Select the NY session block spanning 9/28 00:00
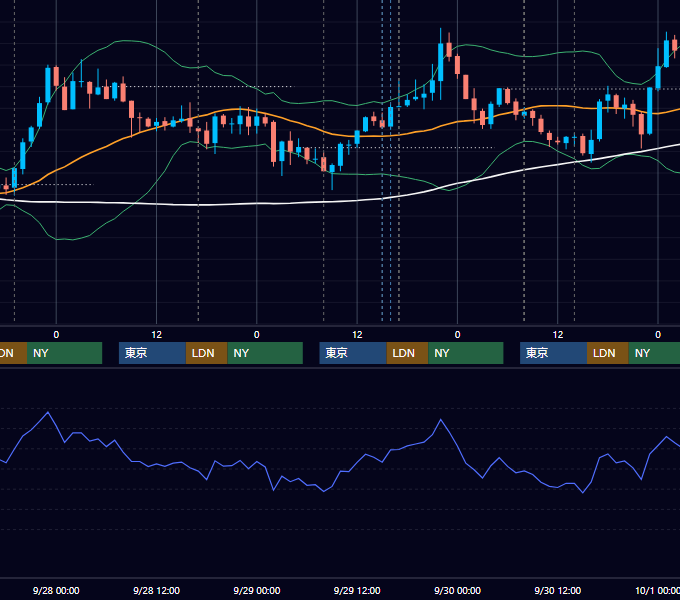This screenshot has height=600, width=680. pos(65,353)
